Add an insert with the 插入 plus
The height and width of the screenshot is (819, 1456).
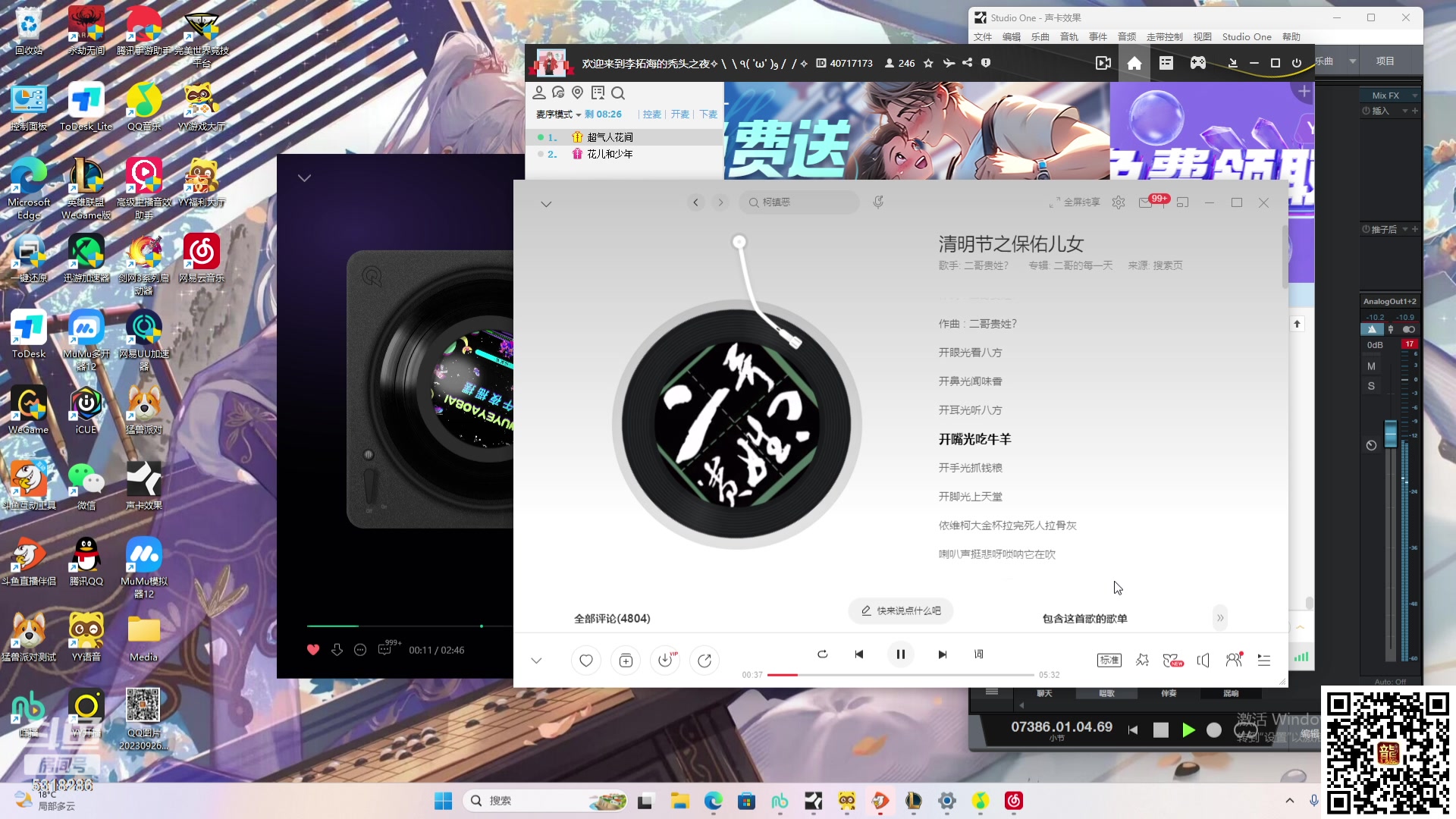(1415, 111)
